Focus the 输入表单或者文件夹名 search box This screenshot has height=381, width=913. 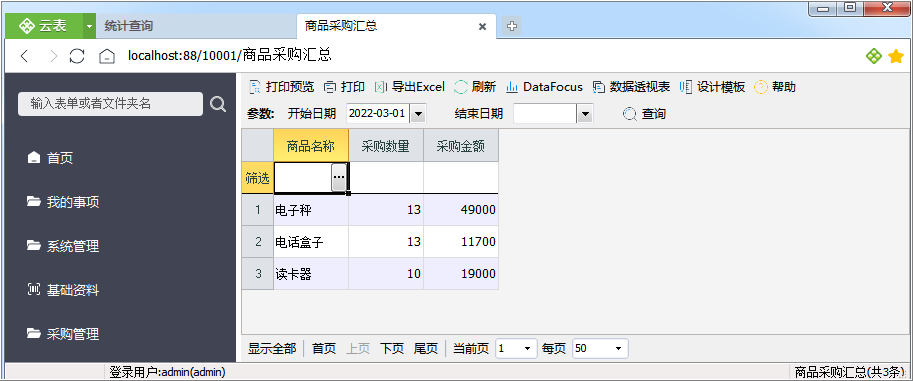(111, 104)
